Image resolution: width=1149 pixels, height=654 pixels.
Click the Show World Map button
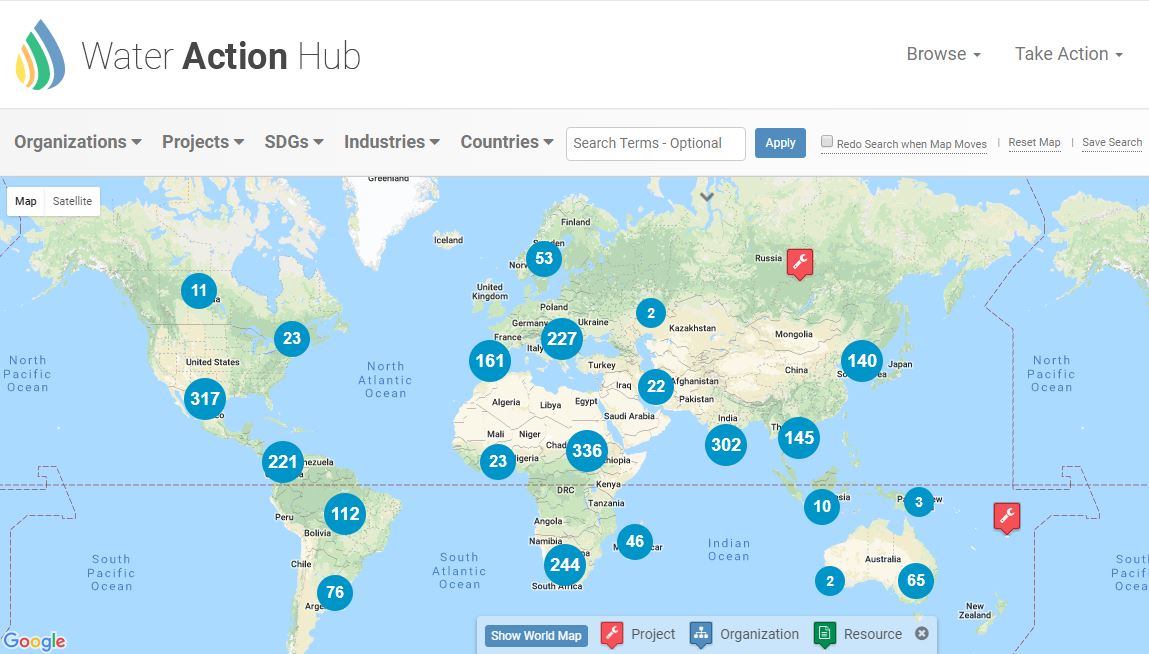536,636
